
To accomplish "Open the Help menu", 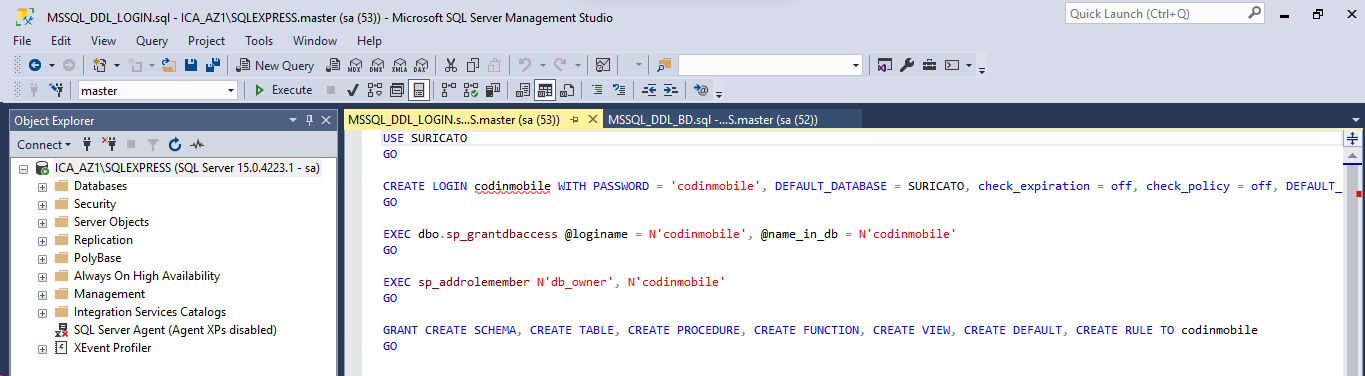I will pos(369,41).
